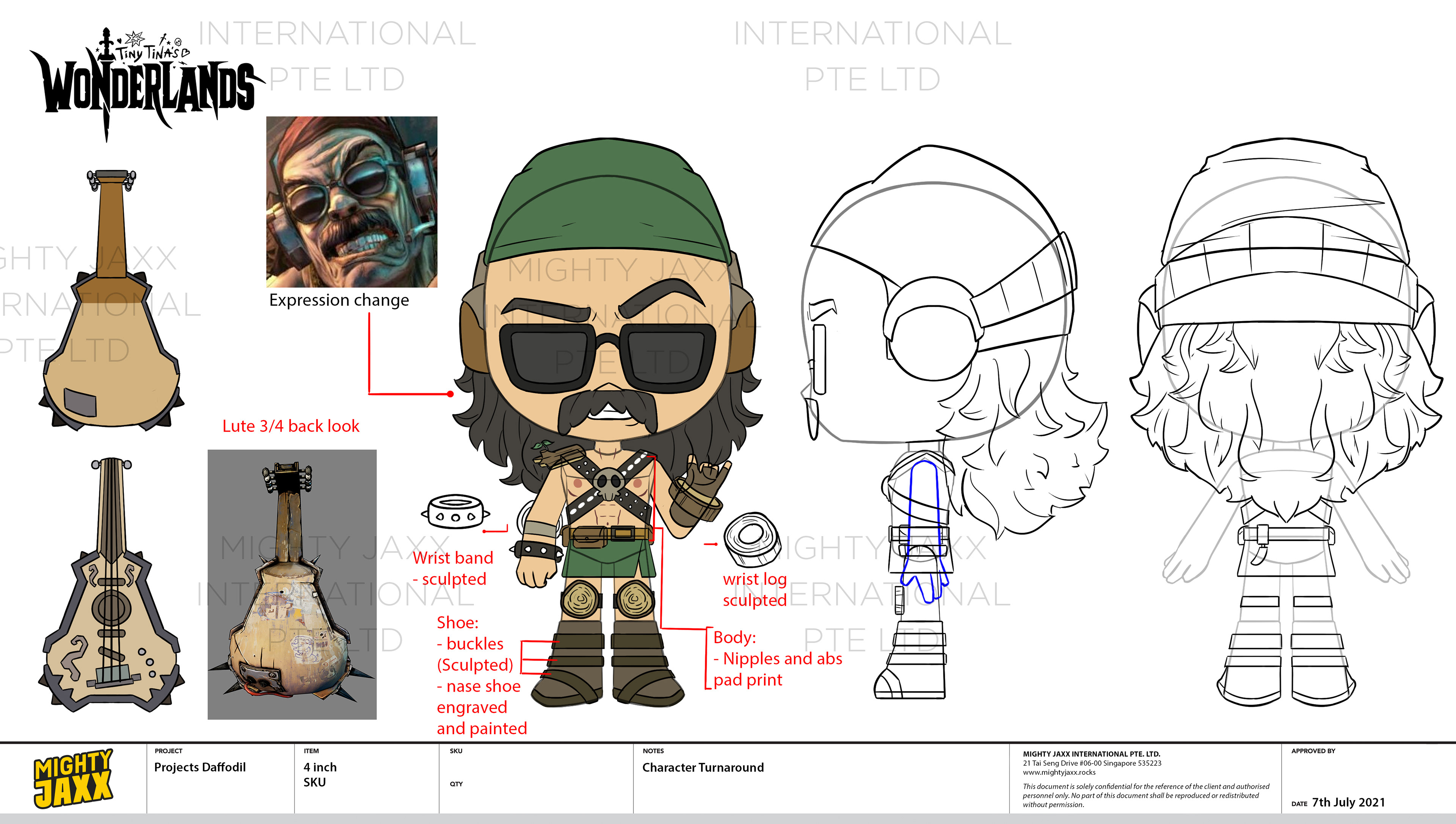Click the 'NOTES' field label

pos(653,751)
